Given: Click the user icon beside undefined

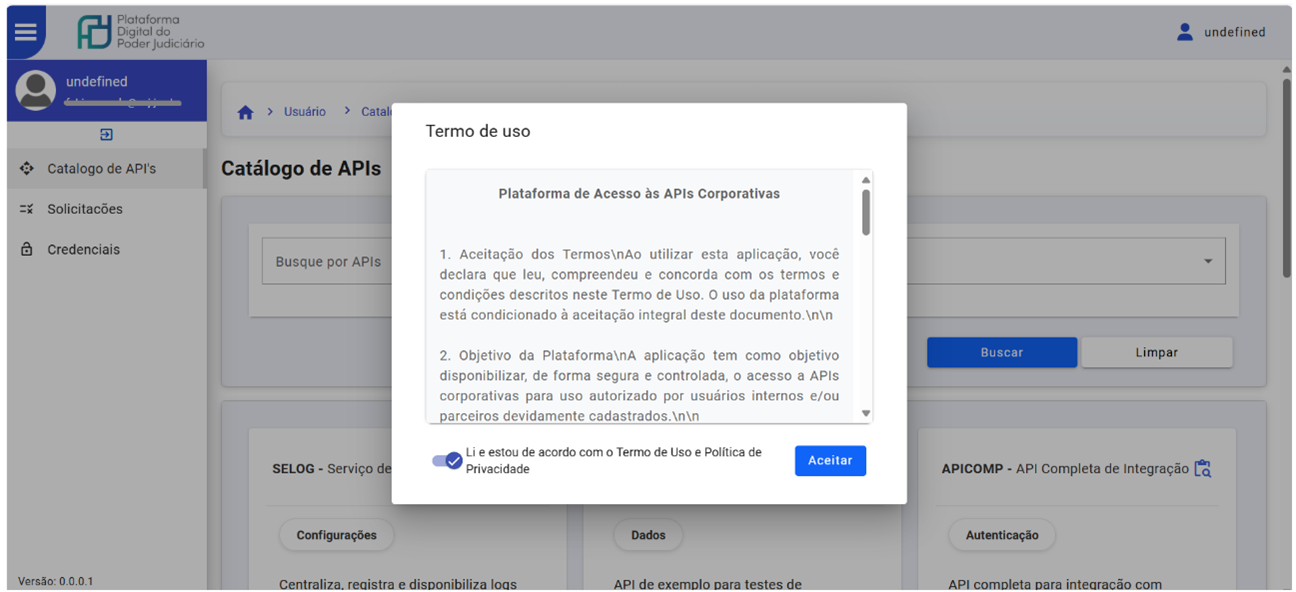Looking at the screenshot, I should click(x=1186, y=31).
